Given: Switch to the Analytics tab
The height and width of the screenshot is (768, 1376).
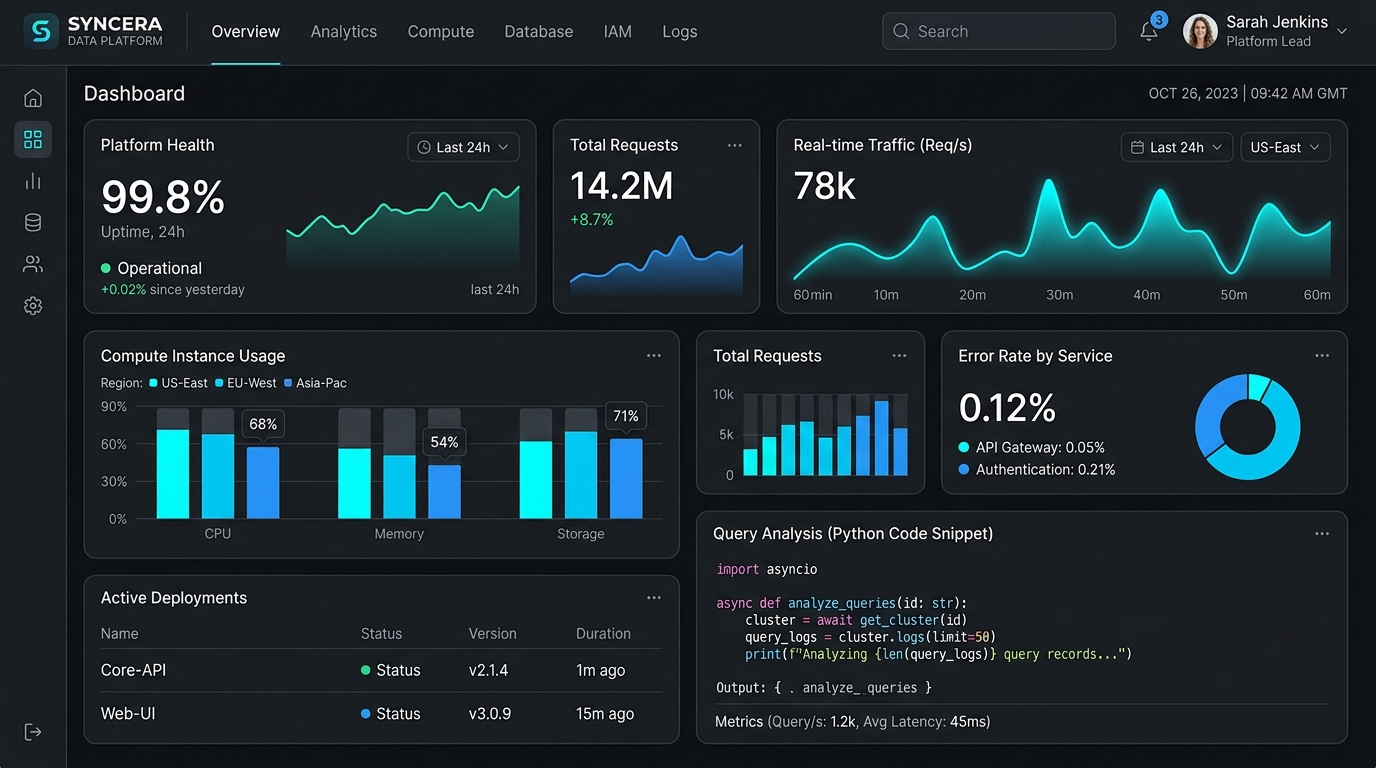Looking at the screenshot, I should click(x=344, y=32).
